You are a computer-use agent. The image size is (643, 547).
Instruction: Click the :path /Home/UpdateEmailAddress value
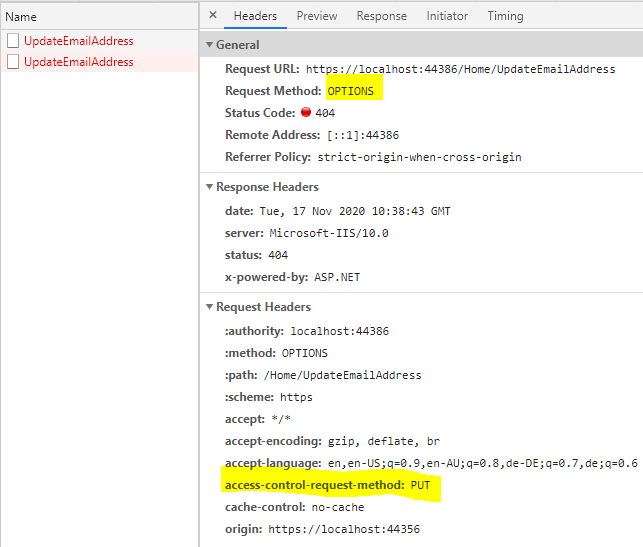click(x=342, y=376)
